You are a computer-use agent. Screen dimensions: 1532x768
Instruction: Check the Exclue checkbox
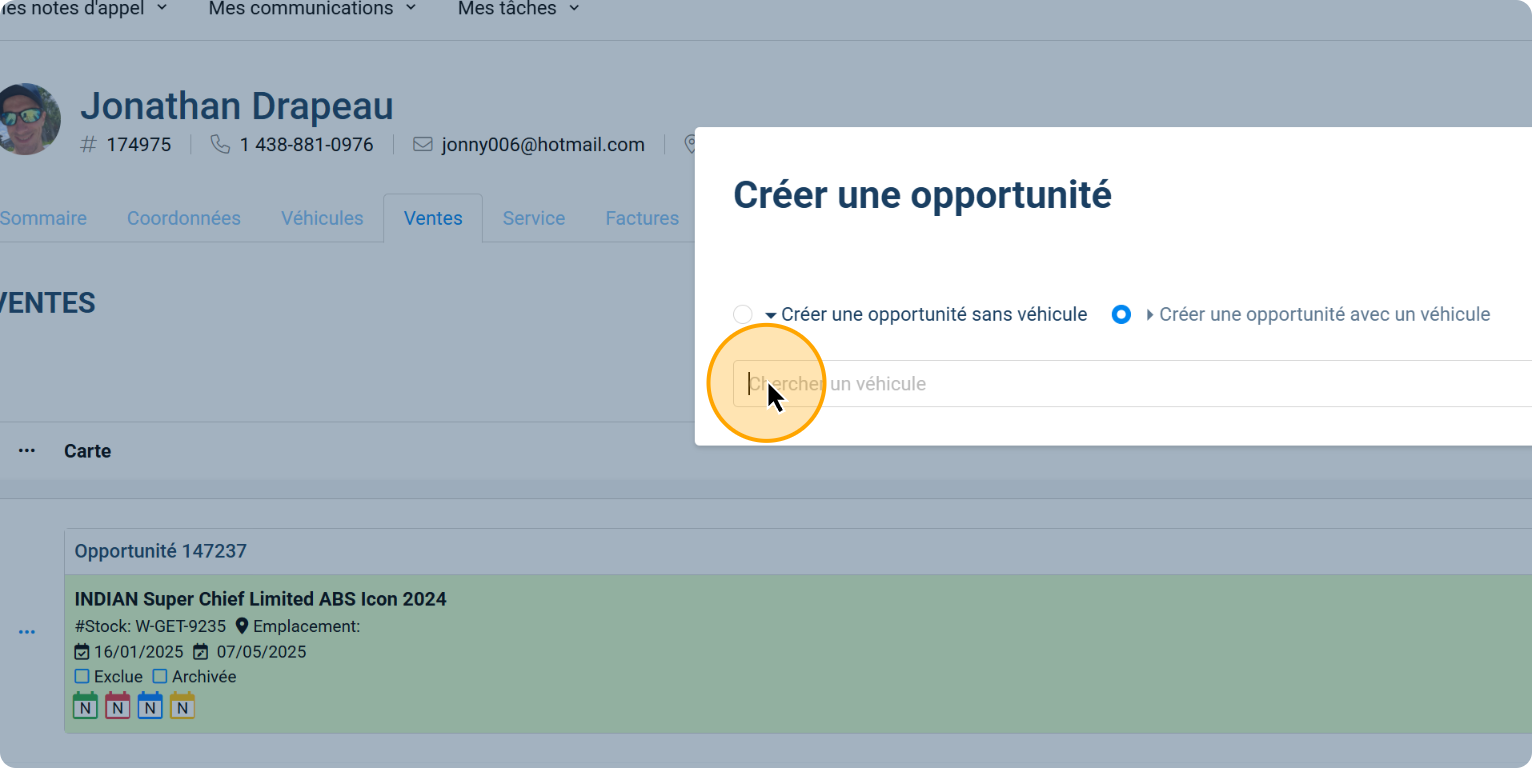point(82,677)
